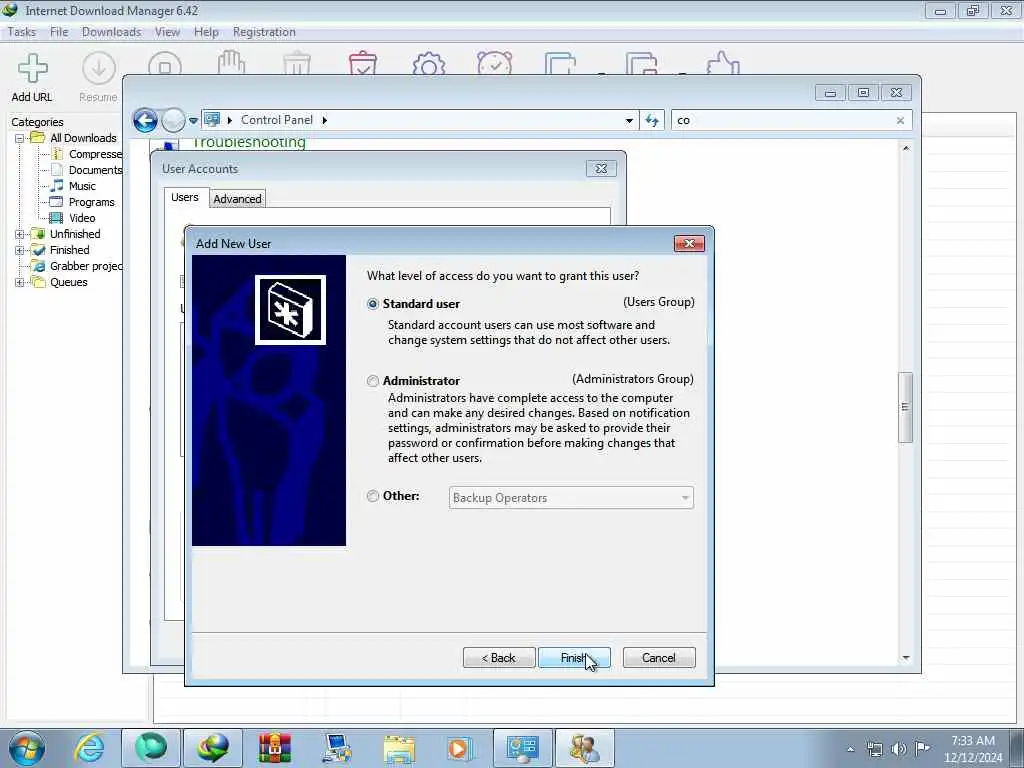Expand the Unfinished category node

[20, 234]
